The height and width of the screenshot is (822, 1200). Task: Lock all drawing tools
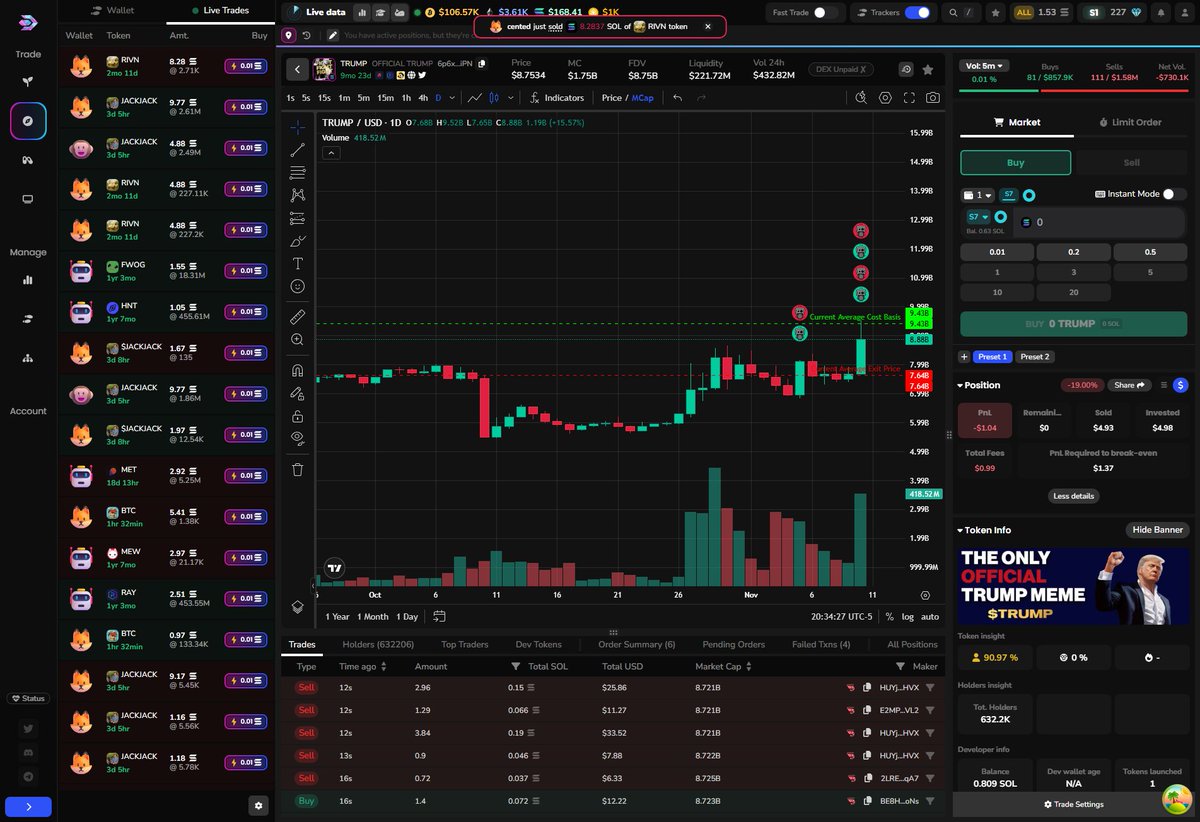coord(297,416)
